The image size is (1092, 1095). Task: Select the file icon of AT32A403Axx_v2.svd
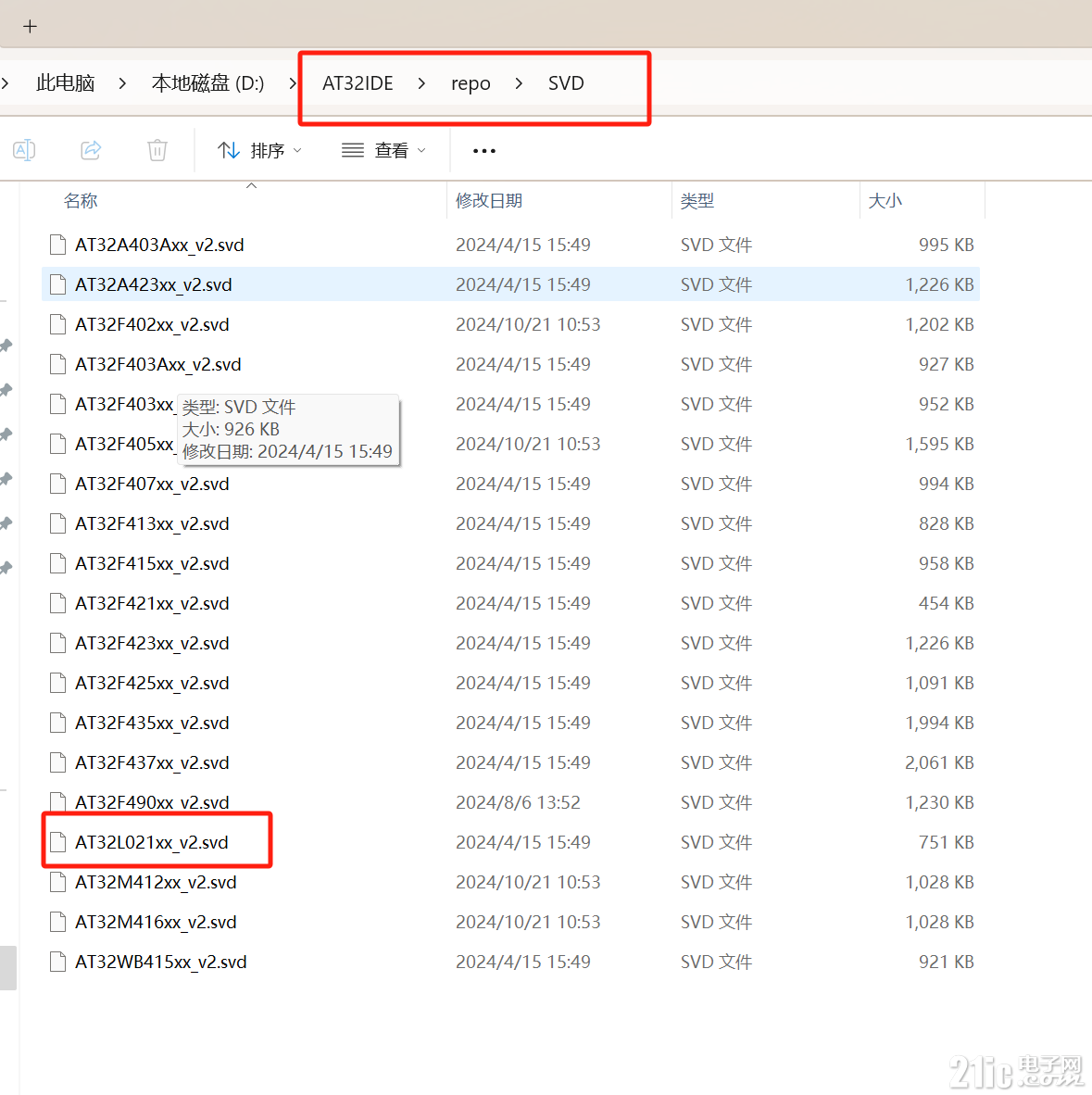click(58, 245)
